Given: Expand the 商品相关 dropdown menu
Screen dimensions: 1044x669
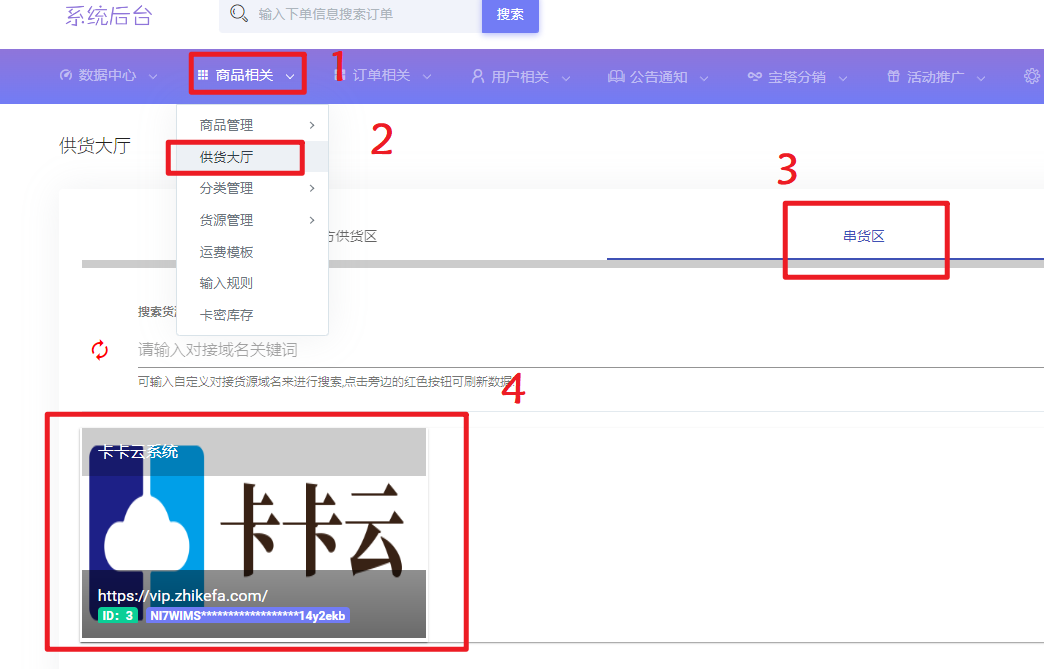Looking at the screenshot, I should [246, 75].
